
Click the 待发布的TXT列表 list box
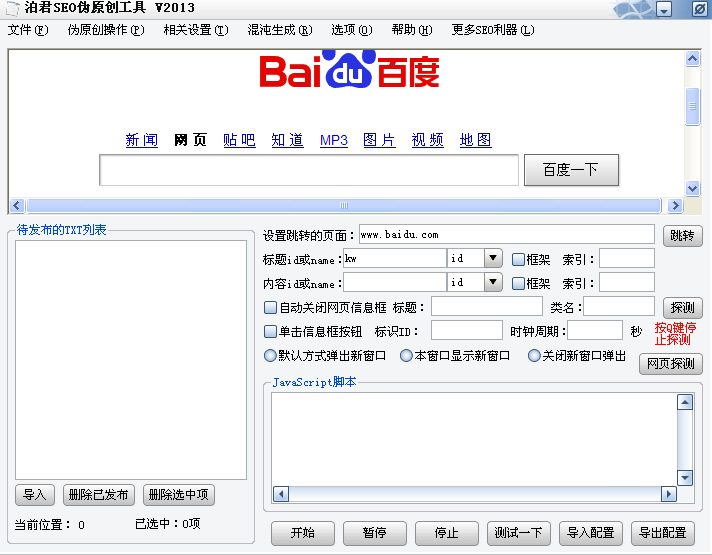pyautogui.click(x=131, y=360)
